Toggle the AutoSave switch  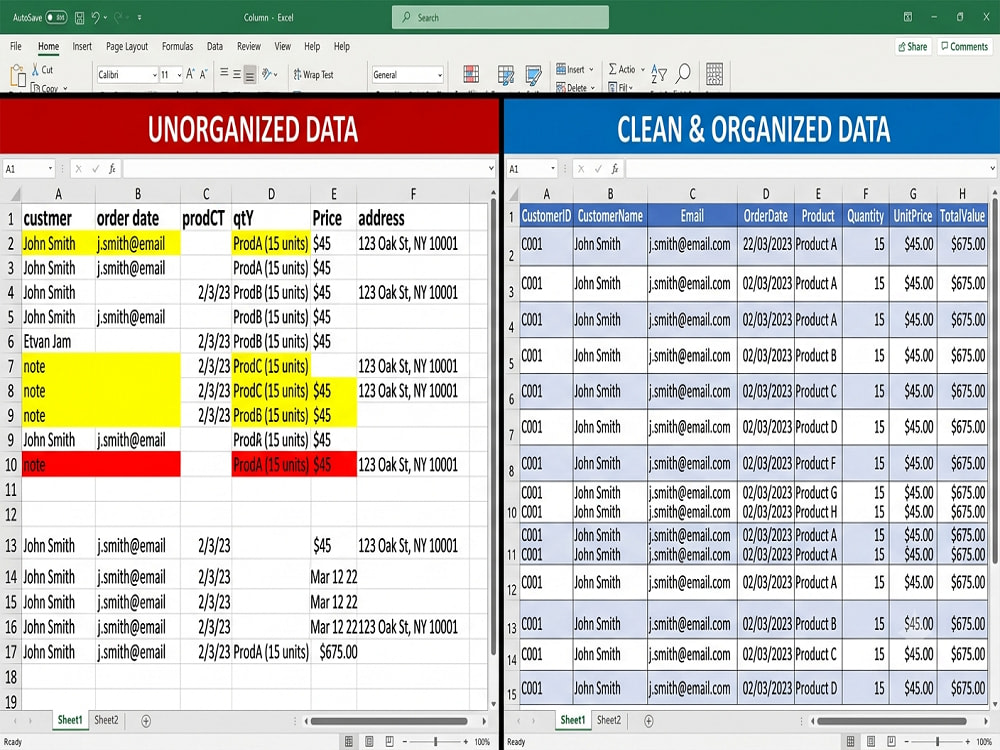[x=57, y=17]
